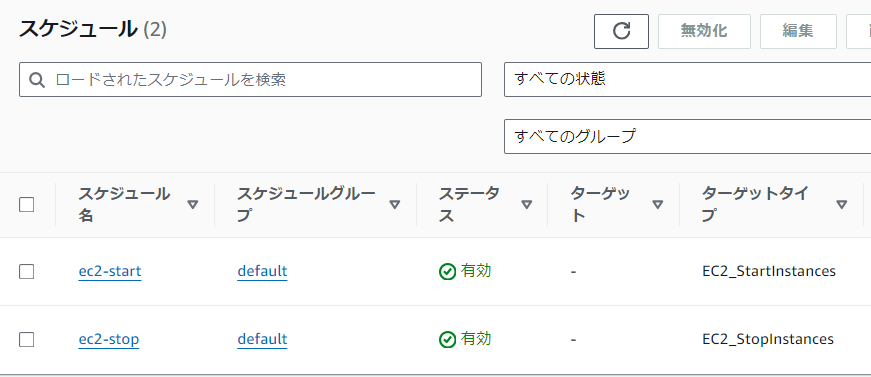
Task: Focus the ロードされたスケジュールを検索 search field
Action: tap(251, 79)
